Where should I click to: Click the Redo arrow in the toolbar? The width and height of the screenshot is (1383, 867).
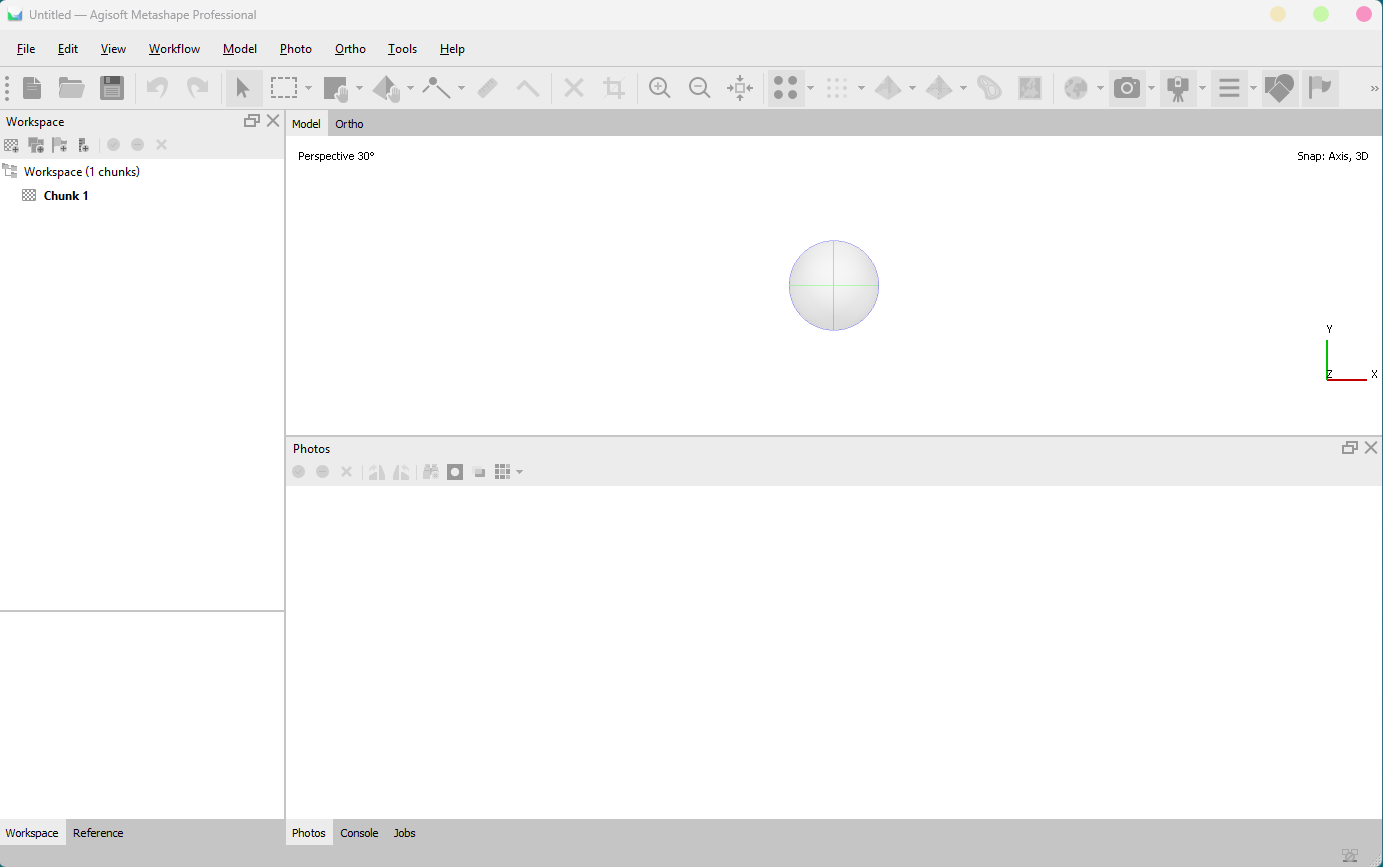(x=198, y=88)
